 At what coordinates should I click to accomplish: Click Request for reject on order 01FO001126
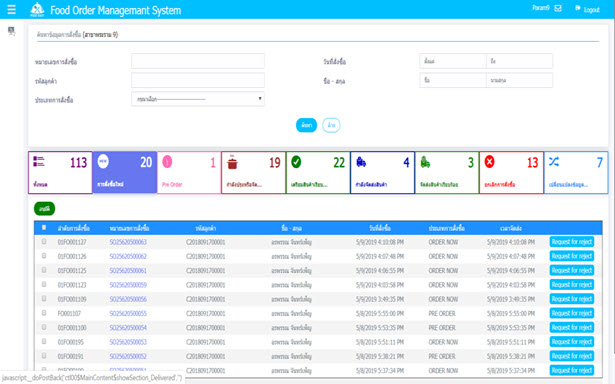tap(571, 256)
